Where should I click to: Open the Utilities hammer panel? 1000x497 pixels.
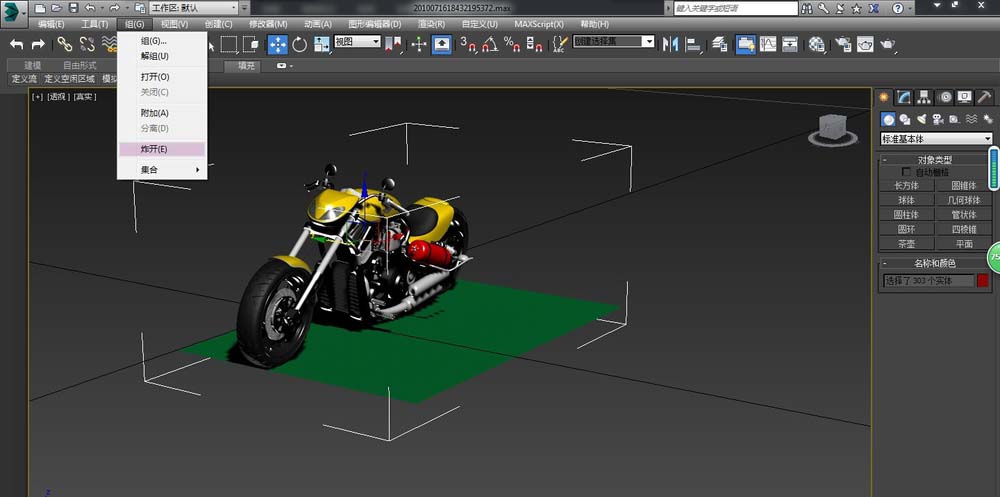tap(985, 97)
